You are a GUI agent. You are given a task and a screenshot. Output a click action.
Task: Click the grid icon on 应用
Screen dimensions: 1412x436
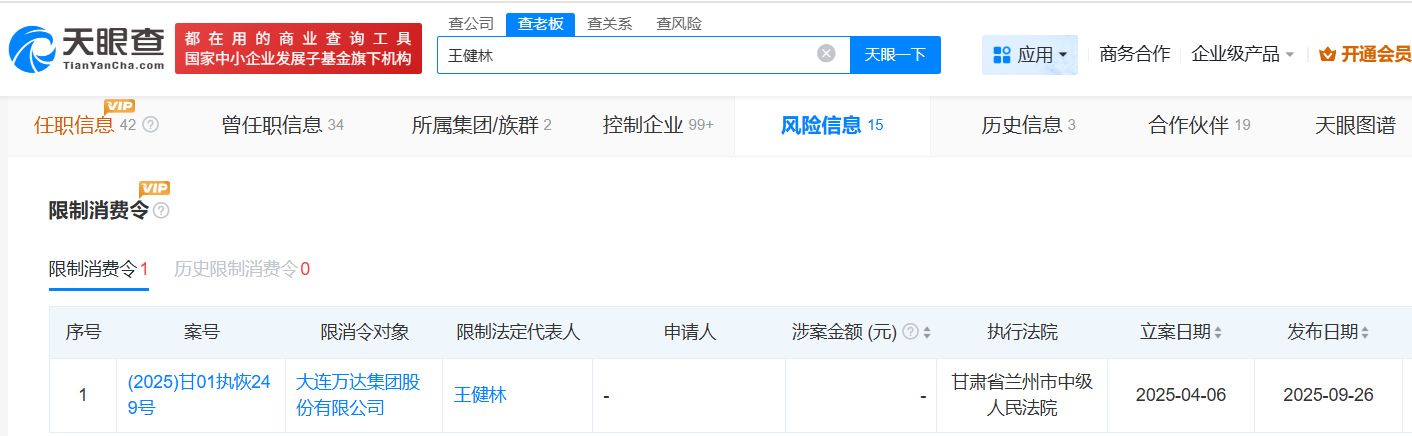1001,55
